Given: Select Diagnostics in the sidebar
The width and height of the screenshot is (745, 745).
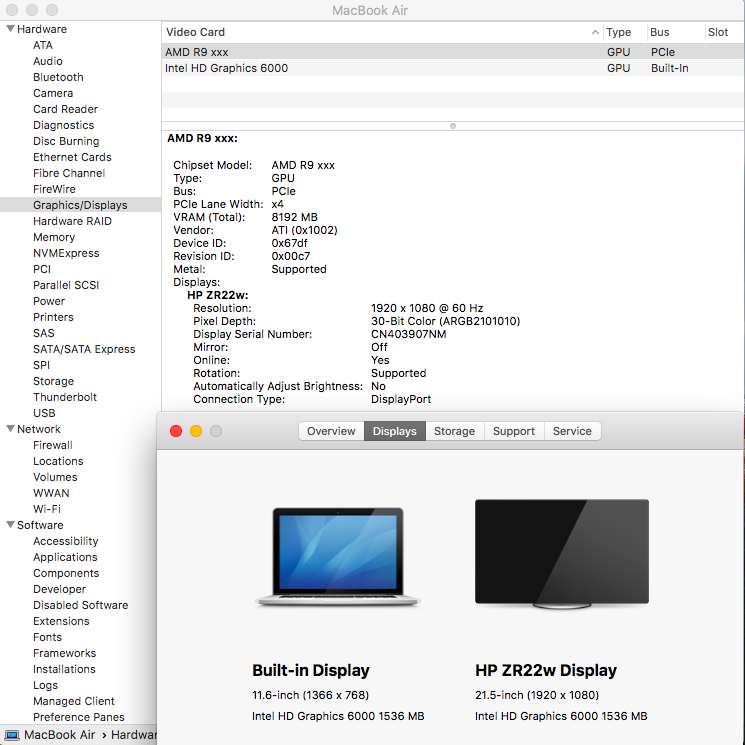Looking at the screenshot, I should (x=63, y=125).
